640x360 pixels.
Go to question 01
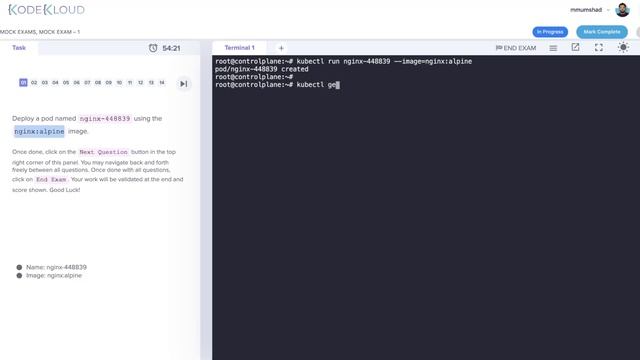[23, 82]
